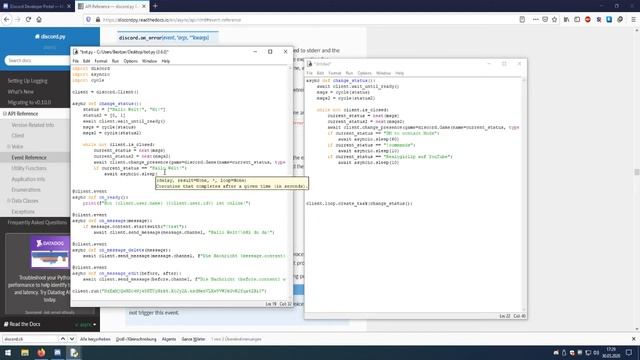Image resolution: width=640 pixels, height=360 pixels.
Task: Open Migrating to v0.10.0 link
Action: pos(29,102)
